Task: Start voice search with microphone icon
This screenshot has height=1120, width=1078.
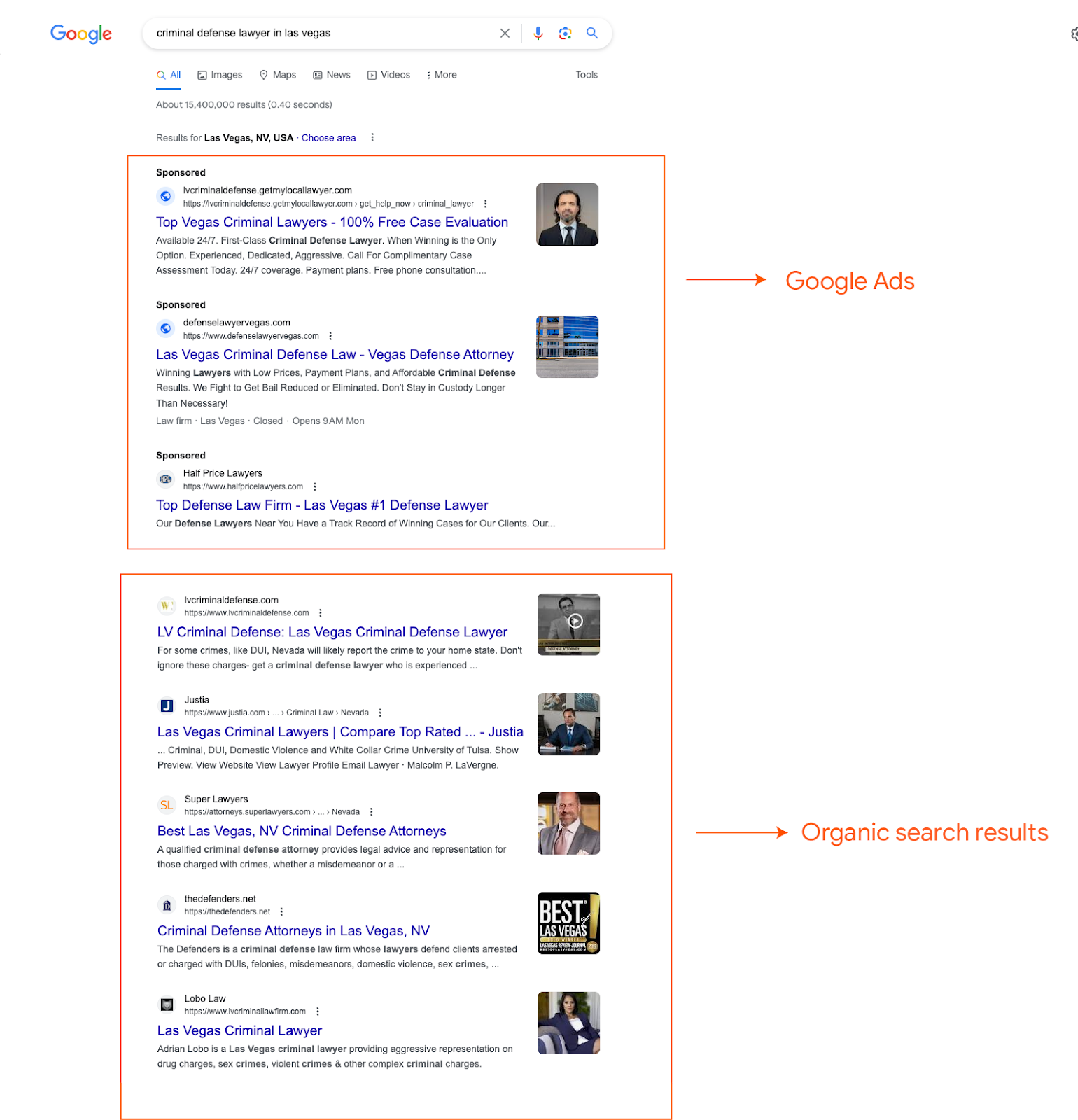Action: click(x=538, y=33)
